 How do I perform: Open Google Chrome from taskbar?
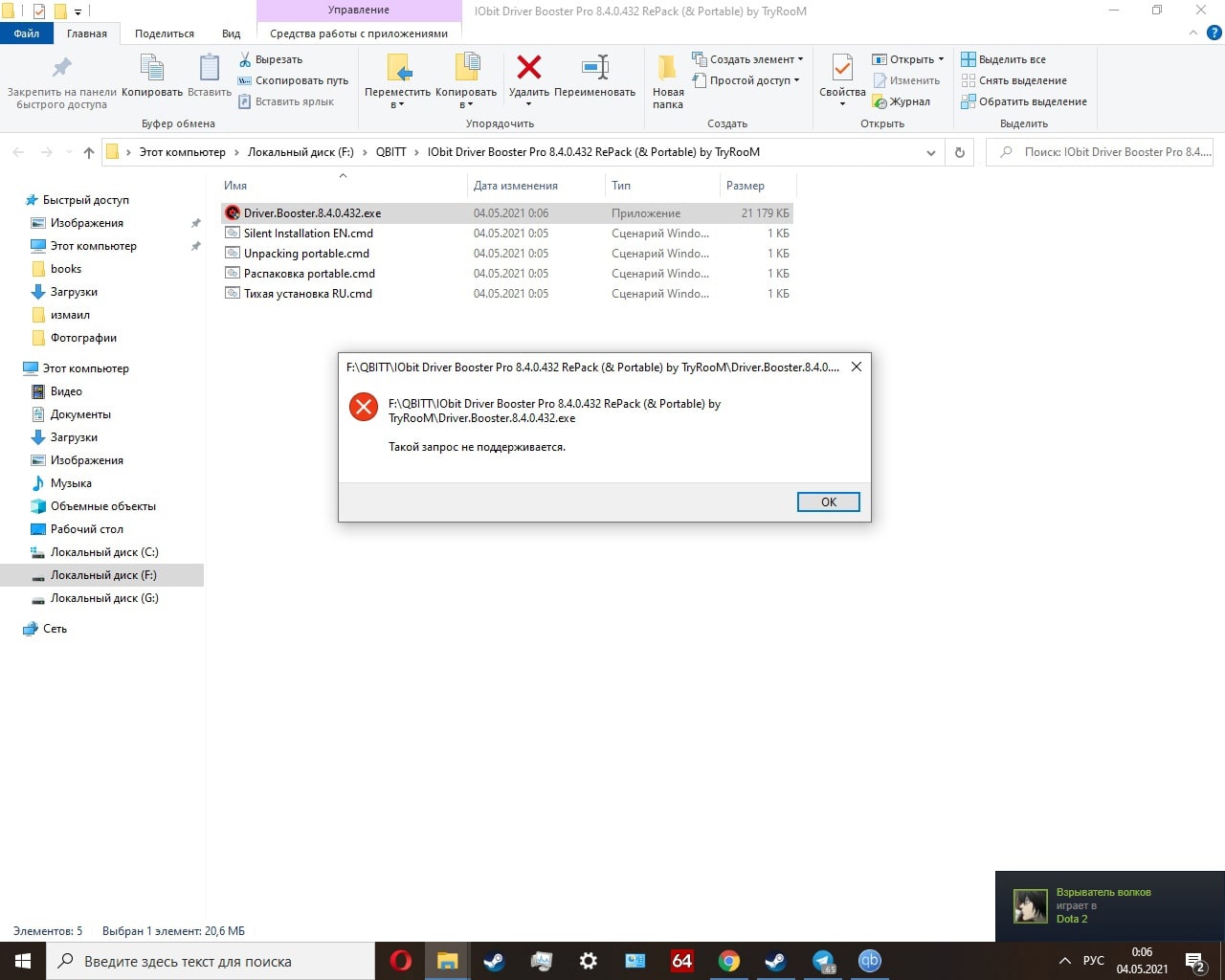coord(729,961)
